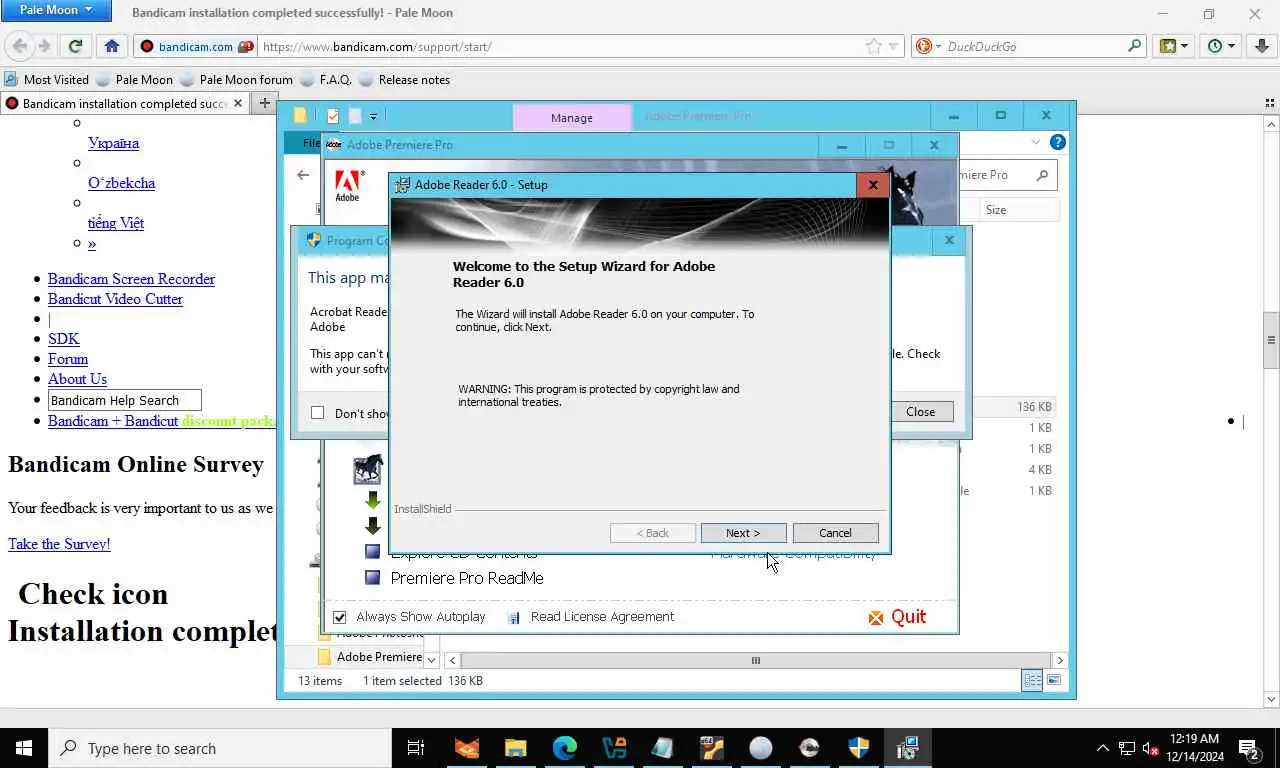Screen dimensions: 1280x768
Task: Click Quit in Adobe Premiere Pro autoplay
Action: pos(897,617)
